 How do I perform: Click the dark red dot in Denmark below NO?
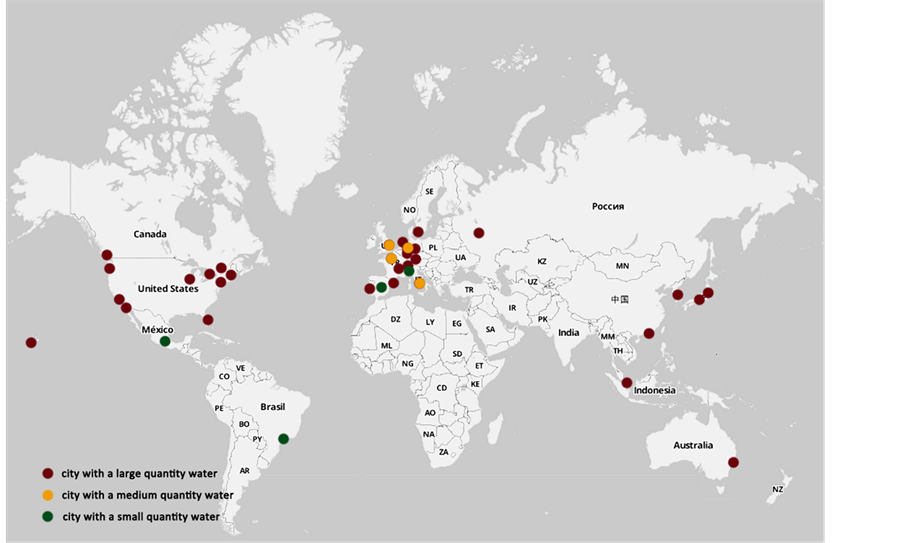pyautogui.click(x=418, y=231)
